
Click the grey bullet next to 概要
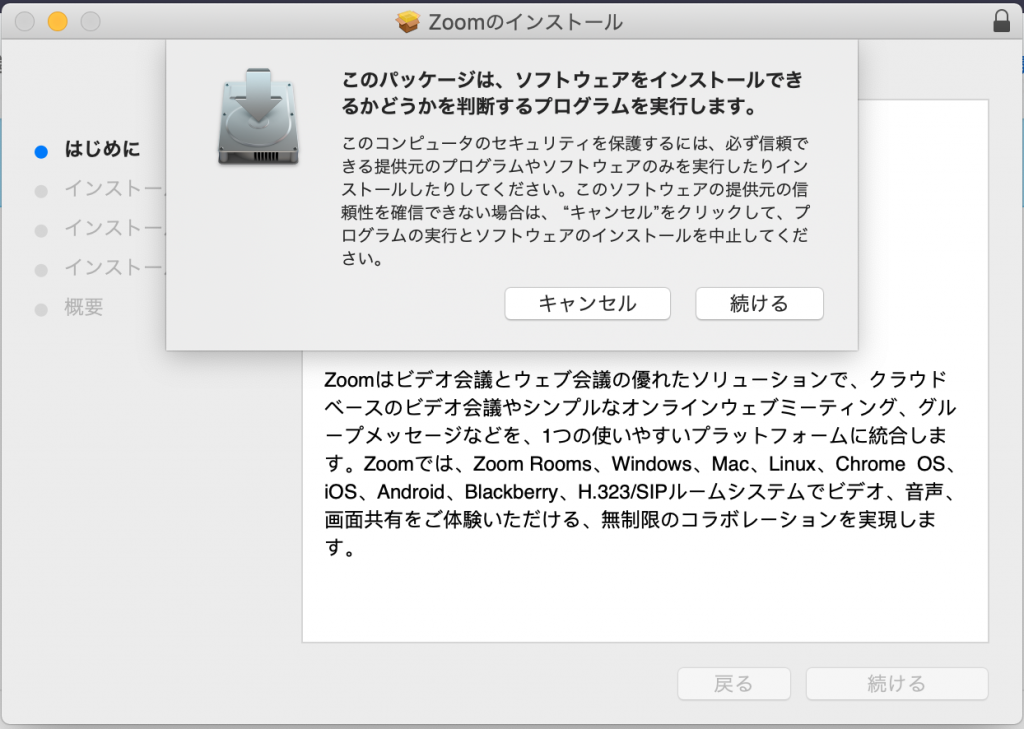[41, 310]
